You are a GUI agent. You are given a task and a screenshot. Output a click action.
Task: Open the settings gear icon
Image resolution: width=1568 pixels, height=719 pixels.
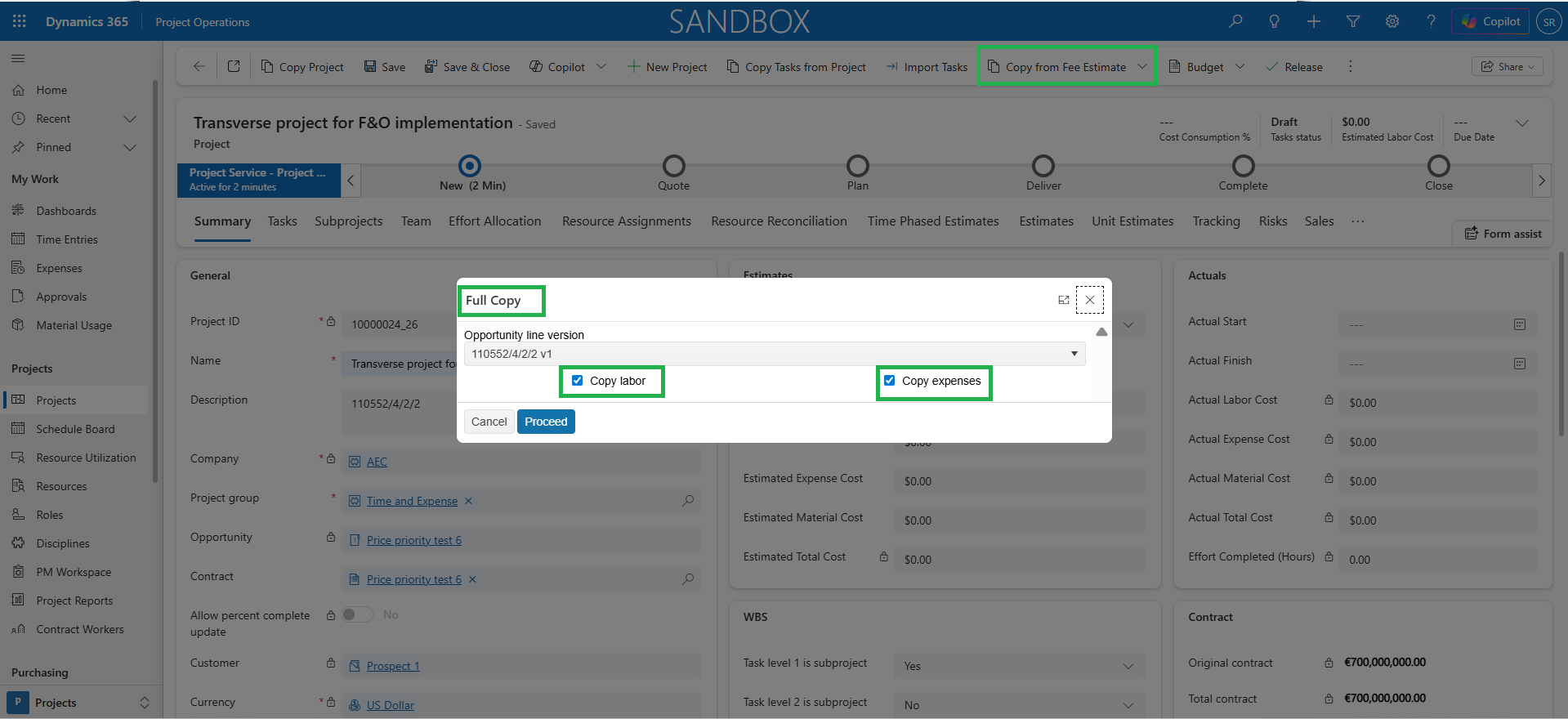tap(1392, 21)
